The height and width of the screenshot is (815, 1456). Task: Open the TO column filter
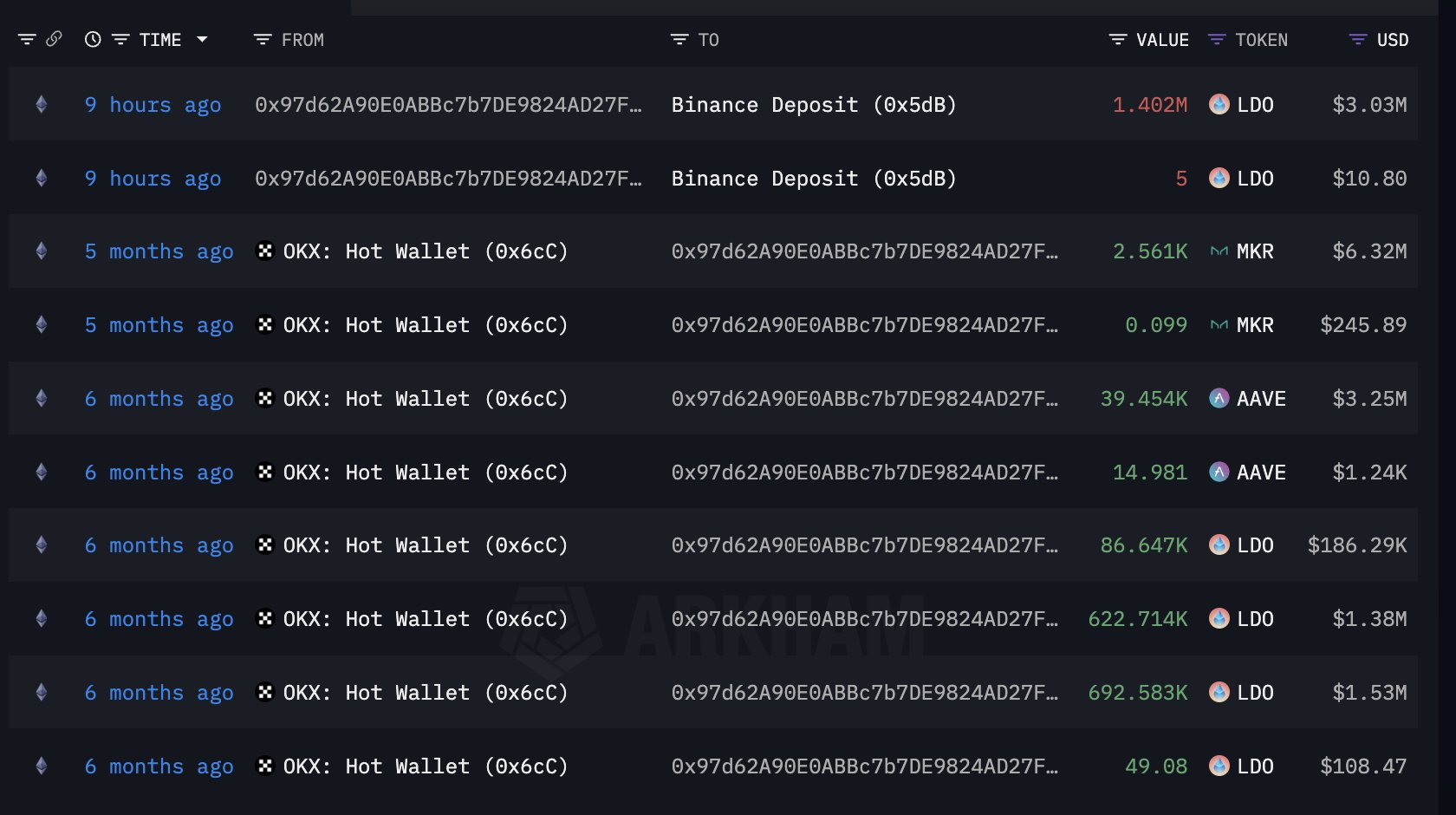tap(679, 39)
